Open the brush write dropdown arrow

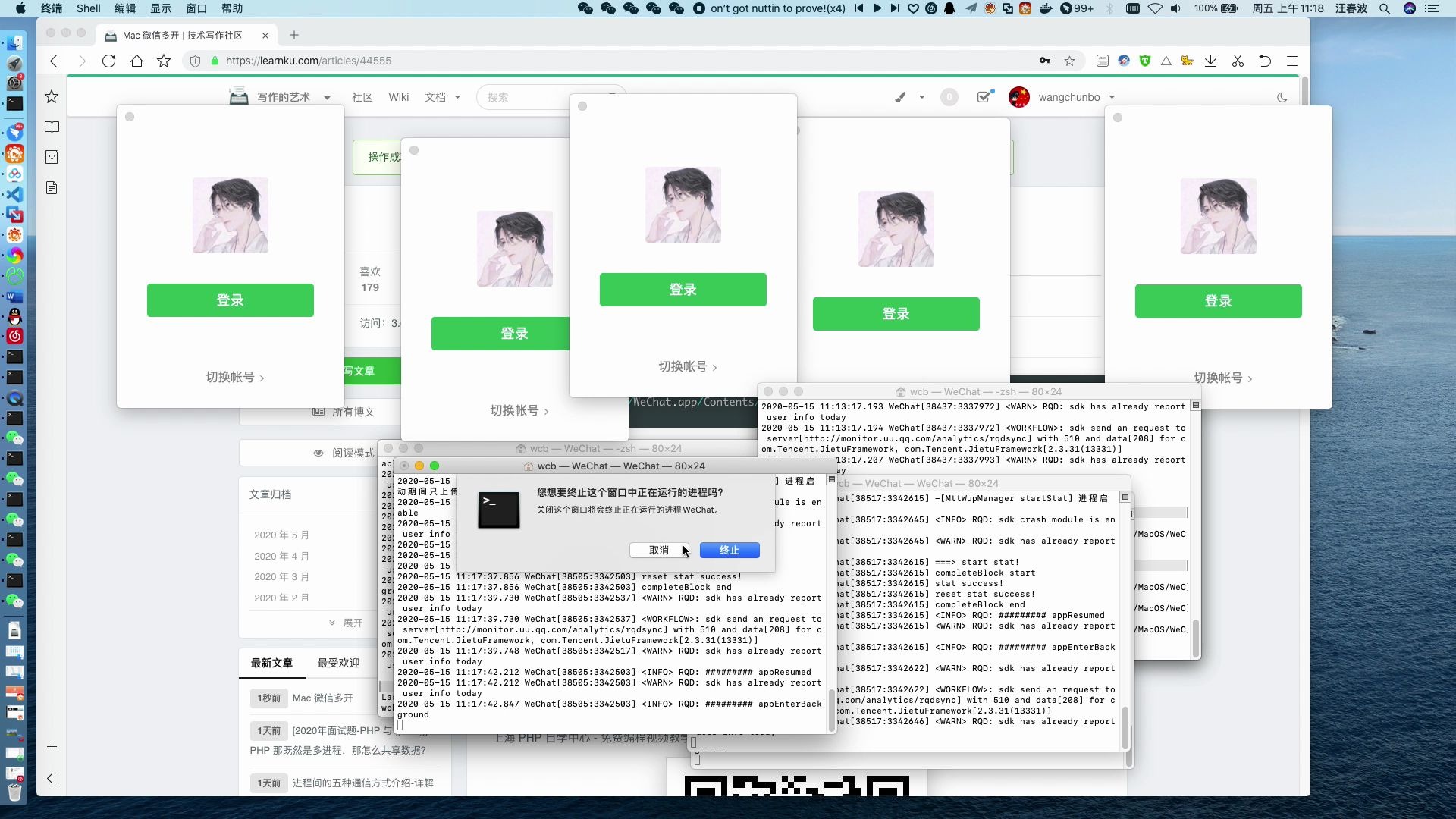pyautogui.click(x=921, y=97)
